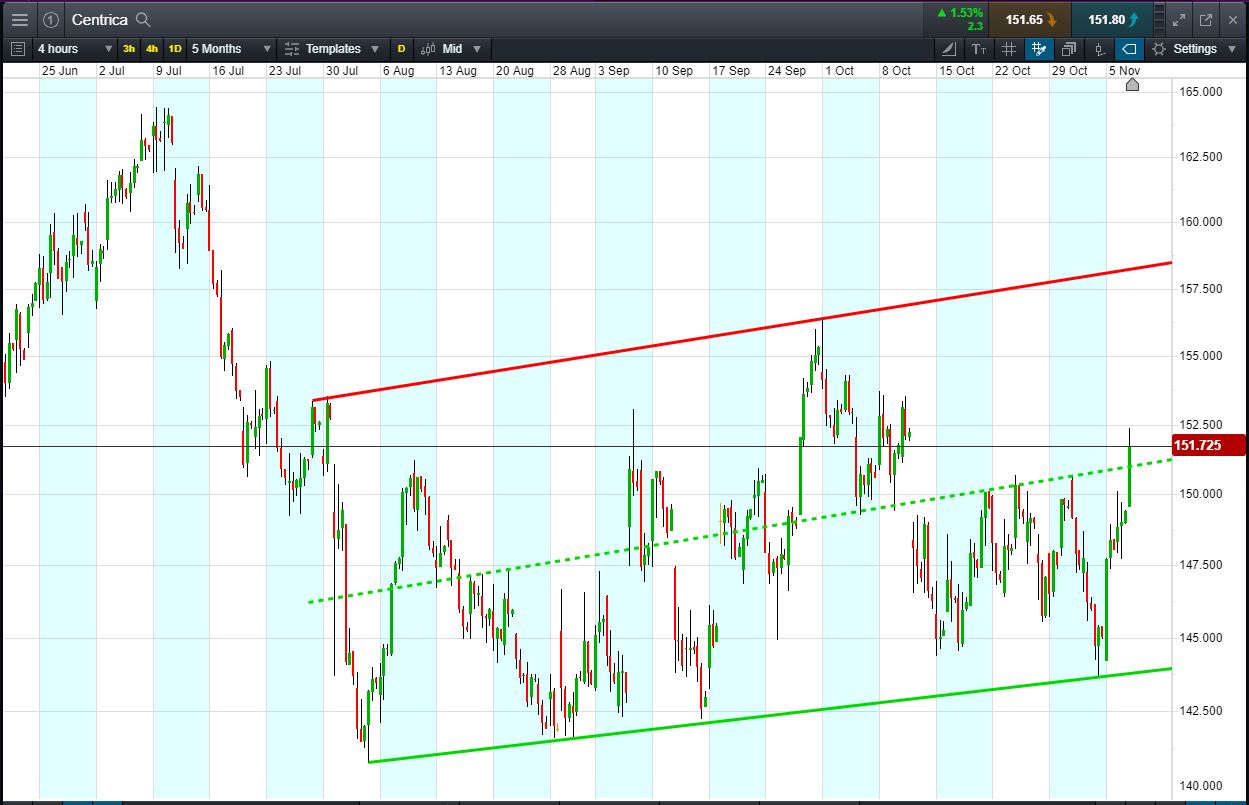The image size is (1249, 805).
Task: Click the 165.000 price axis label
Action: pos(1199,92)
